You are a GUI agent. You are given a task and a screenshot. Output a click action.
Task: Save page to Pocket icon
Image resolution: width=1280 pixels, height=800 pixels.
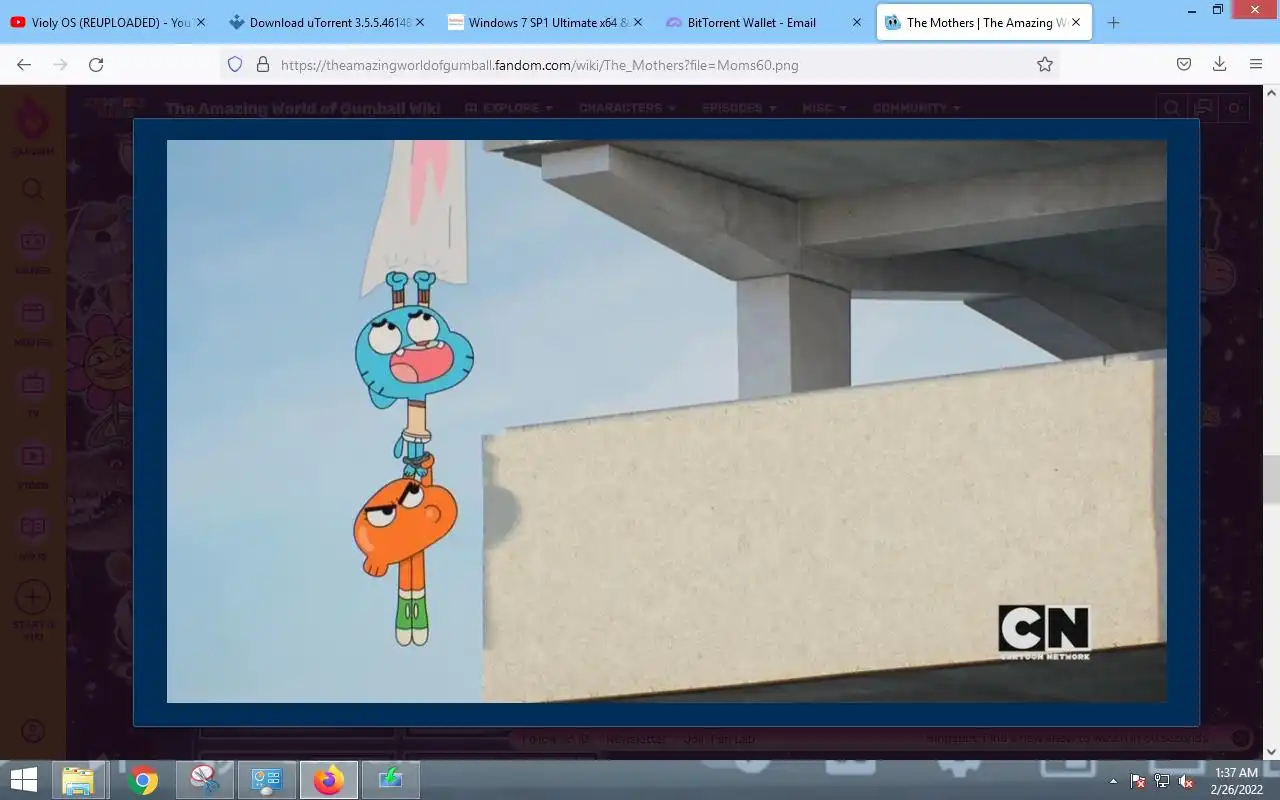click(1183, 64)
